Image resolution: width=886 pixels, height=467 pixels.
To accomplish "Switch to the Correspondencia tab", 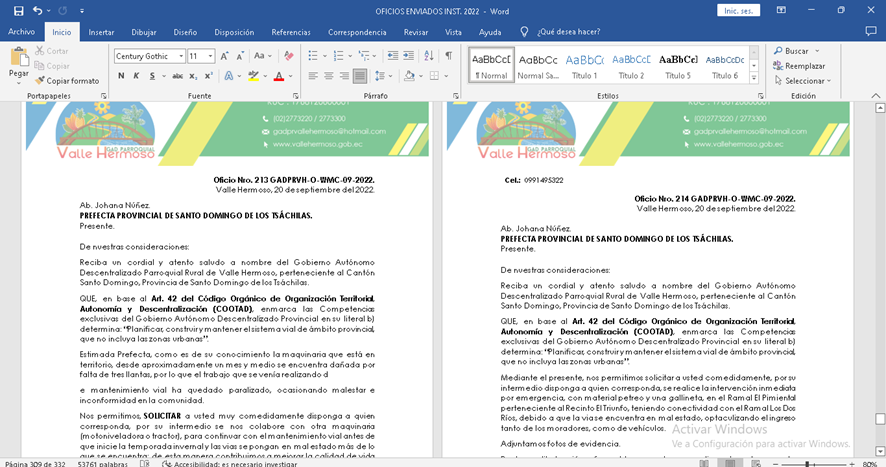I will 357,32.
